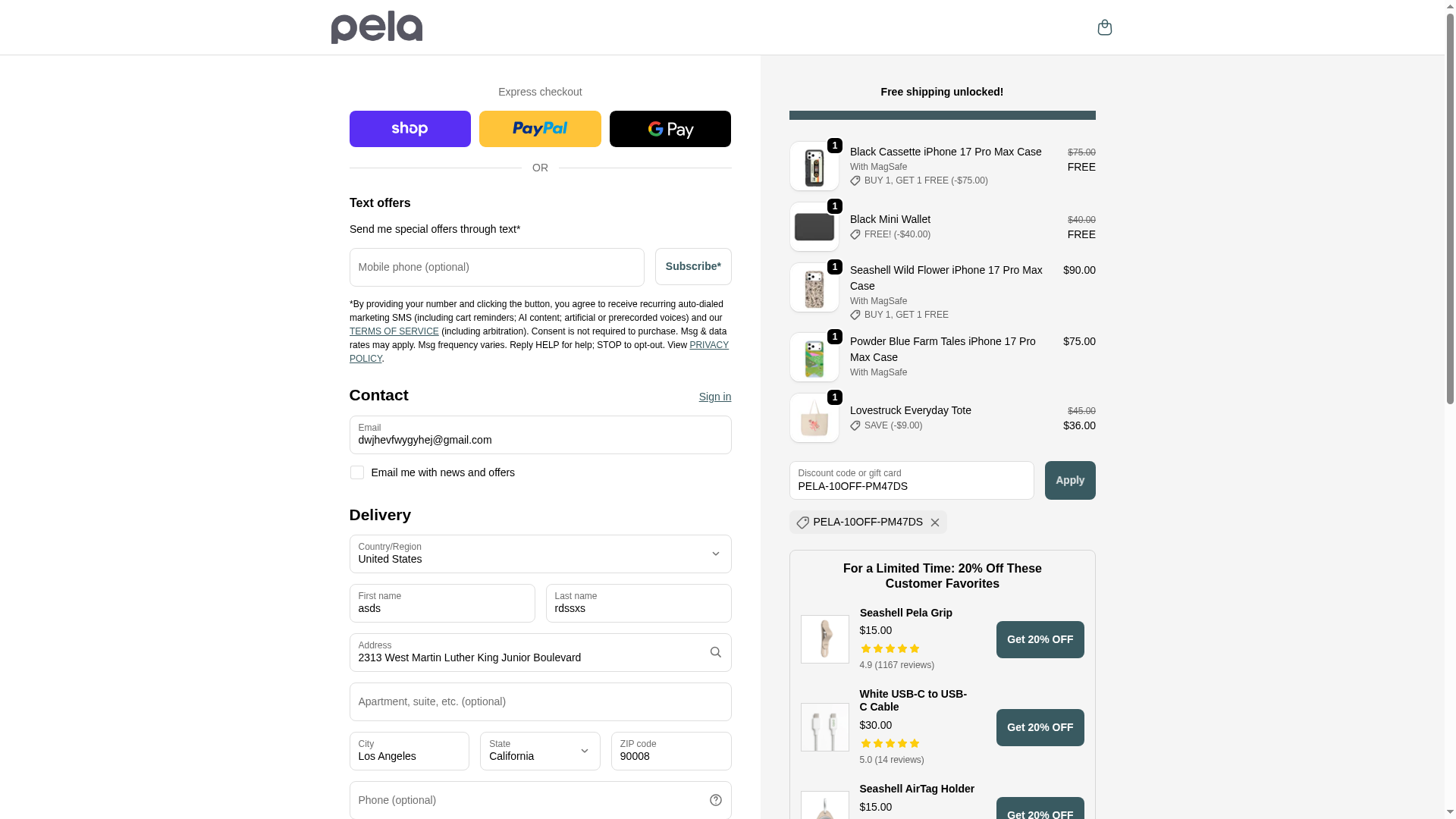Click the page vertical scrollbar
This screenshot has width=1456, height=819.
(x=1450, y=227)
